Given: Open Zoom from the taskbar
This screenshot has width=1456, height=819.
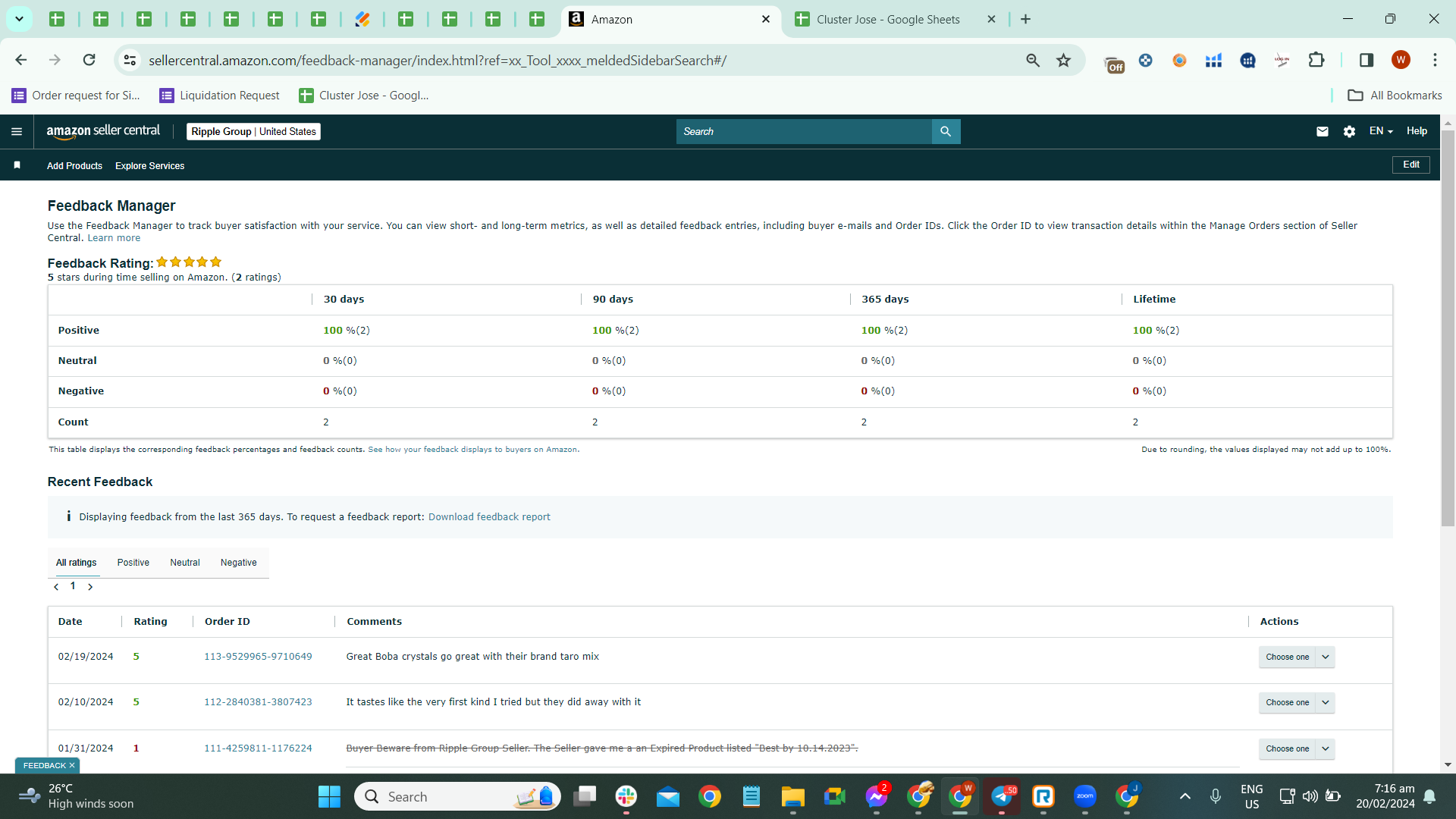Looking at the screenshot, I should tap(1085, 796).
